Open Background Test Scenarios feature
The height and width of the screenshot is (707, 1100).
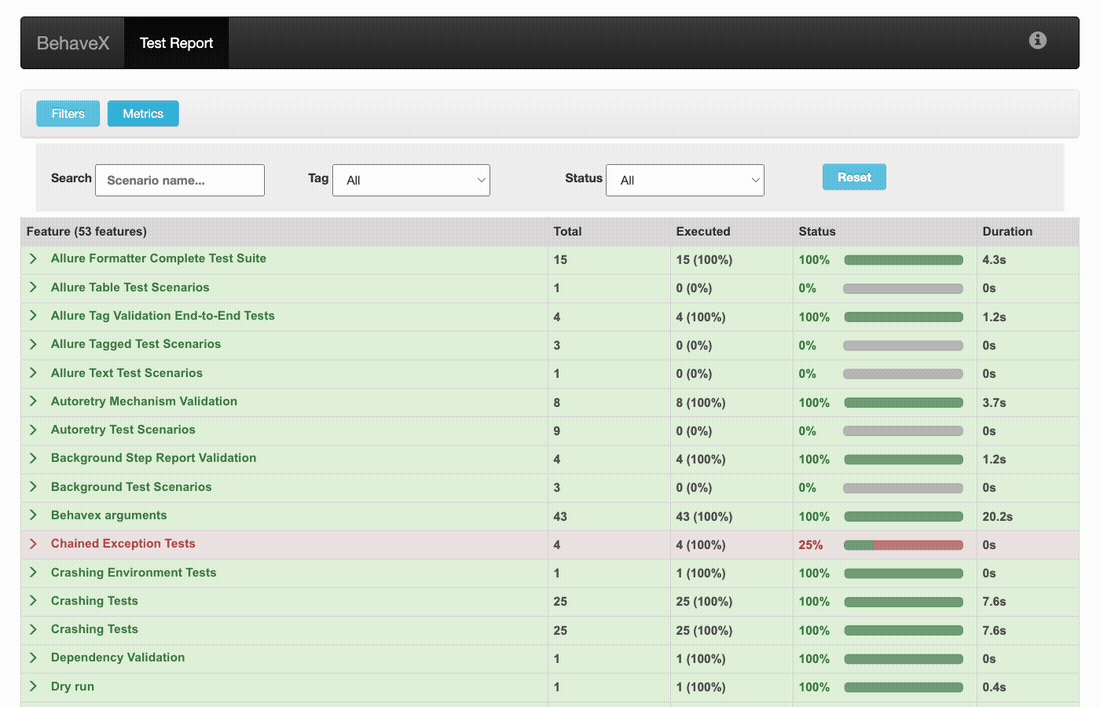coord(131,487)
